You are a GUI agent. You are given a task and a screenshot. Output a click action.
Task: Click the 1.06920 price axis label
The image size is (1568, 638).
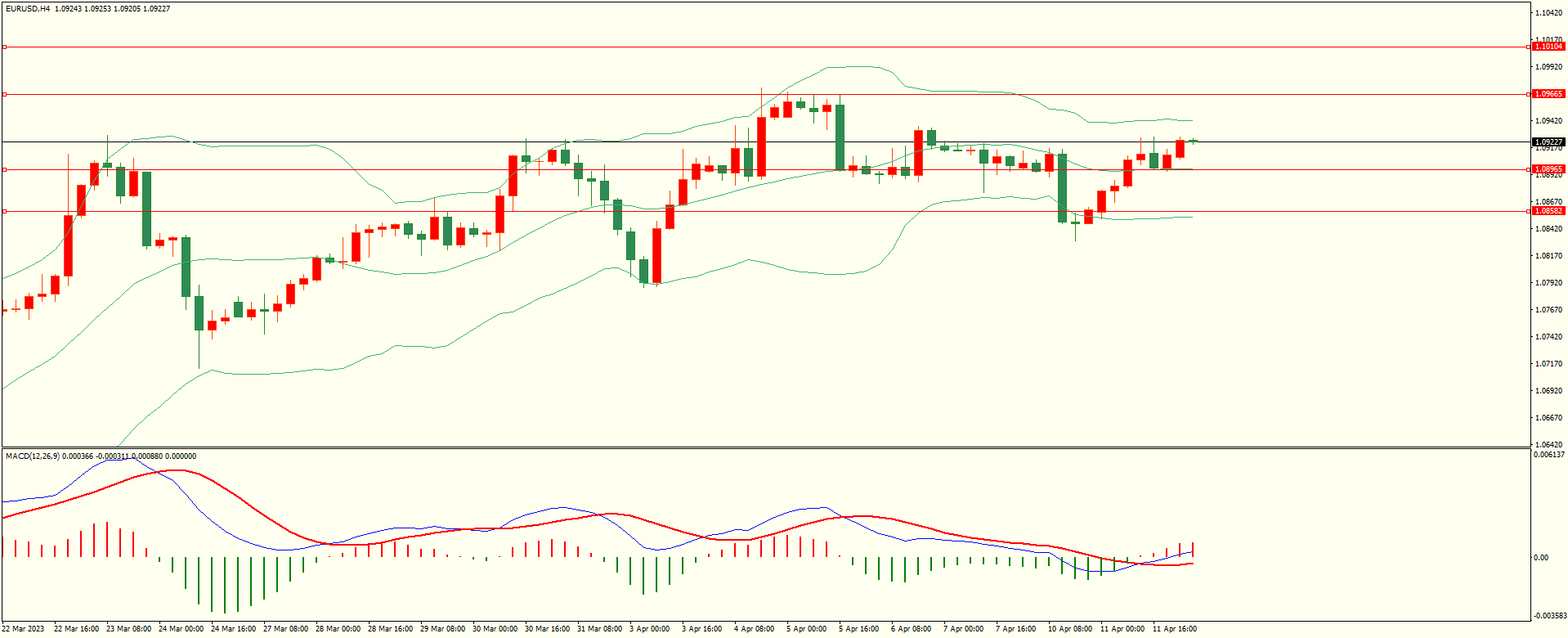pos(1548,391)
